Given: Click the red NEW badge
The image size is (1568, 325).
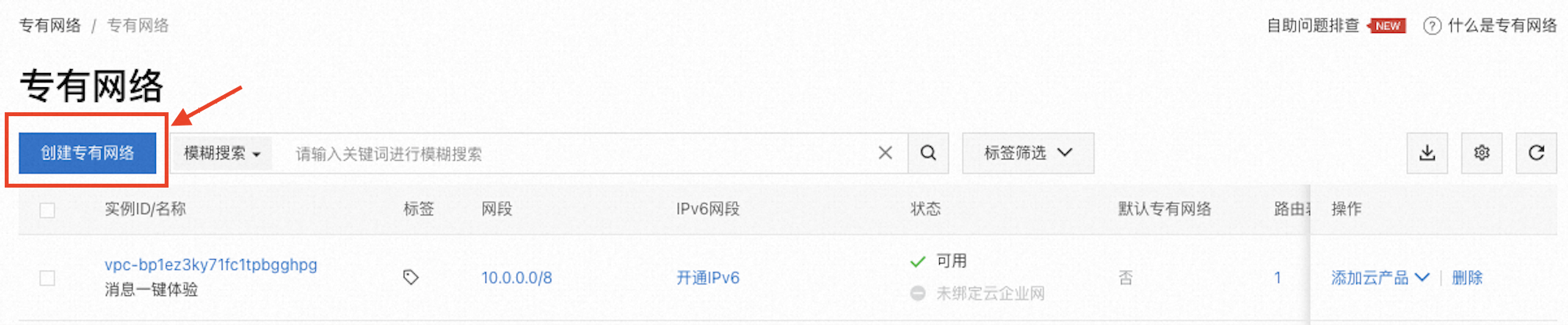Looking at the screenshot, I should tap(1386, 26).
